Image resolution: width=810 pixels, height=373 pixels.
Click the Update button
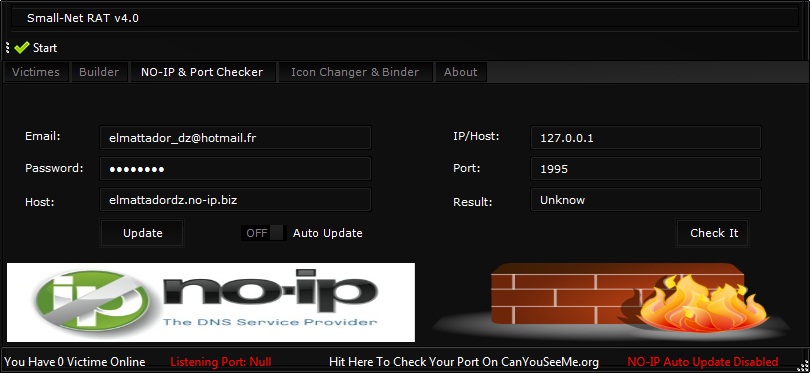click(142, 233)
